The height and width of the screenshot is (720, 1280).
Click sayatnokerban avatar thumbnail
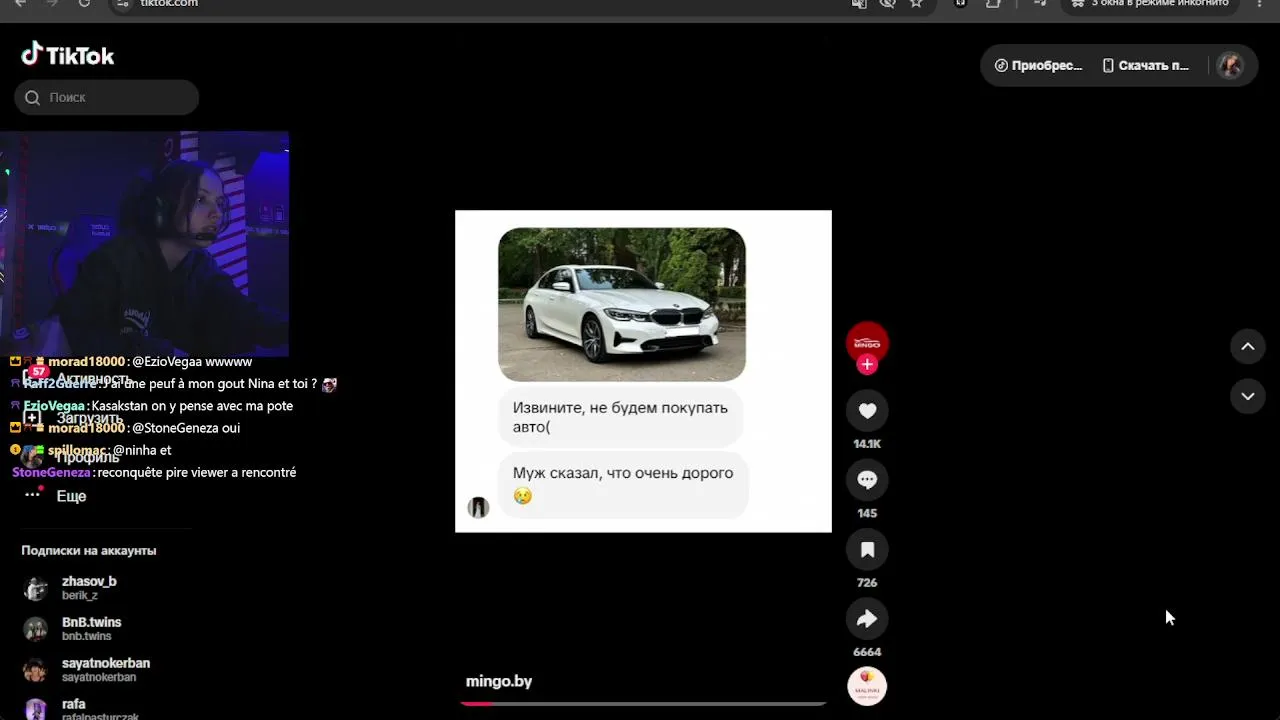click(x=36, y=670)
